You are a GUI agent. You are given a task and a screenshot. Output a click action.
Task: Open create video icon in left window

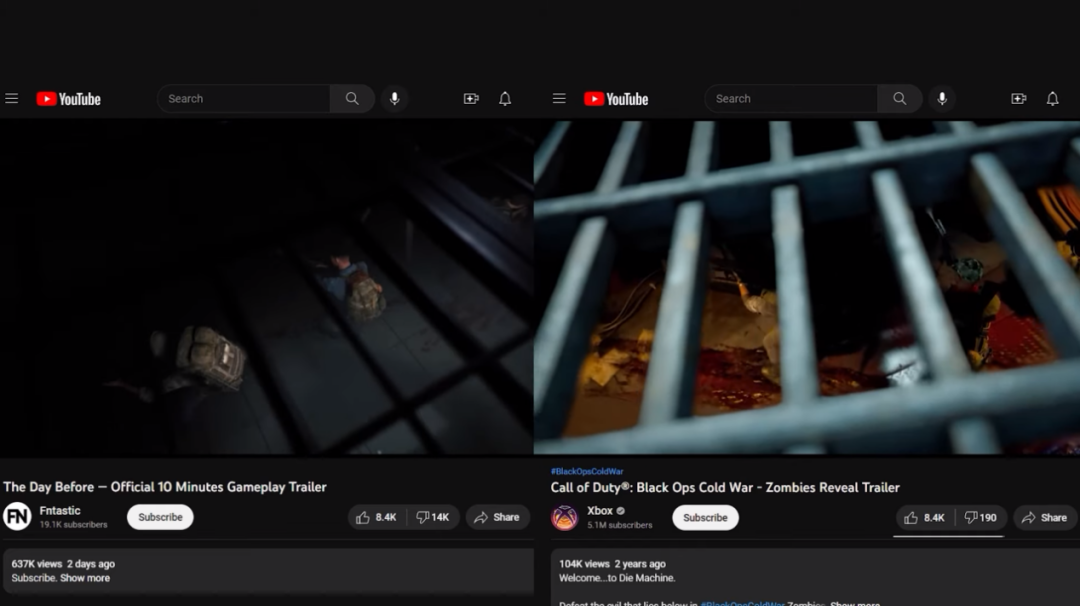(x=471, y=98)
